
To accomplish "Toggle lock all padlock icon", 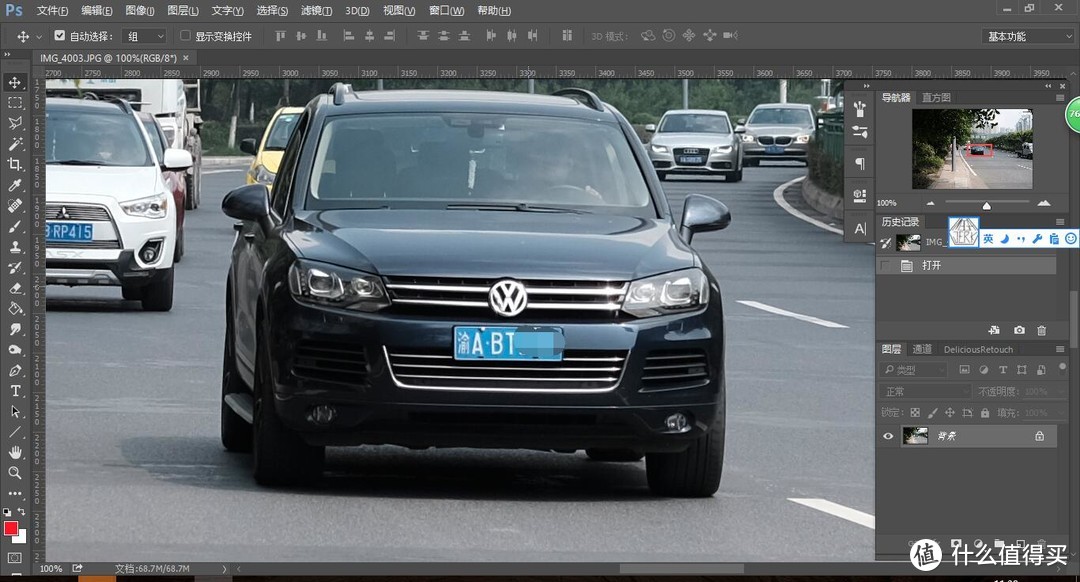I will pos(985,413).
